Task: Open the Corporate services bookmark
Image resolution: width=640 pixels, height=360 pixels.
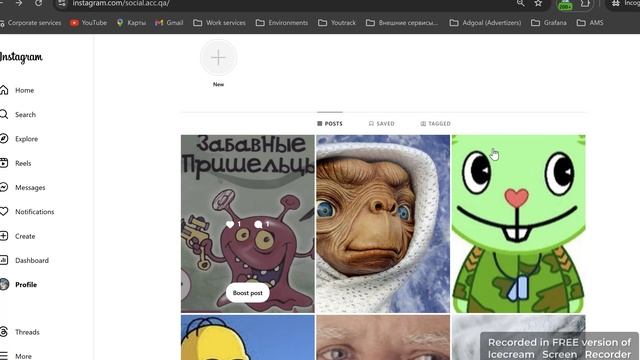Action: 30,23
